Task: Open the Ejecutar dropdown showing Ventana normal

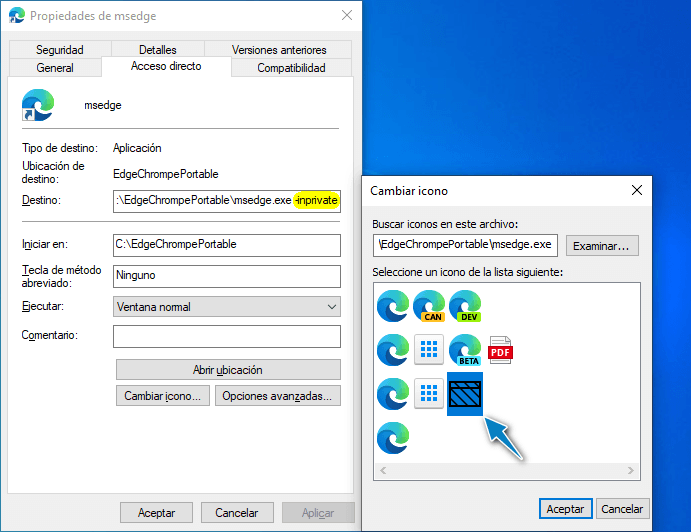Action: [x=227, y=307]
